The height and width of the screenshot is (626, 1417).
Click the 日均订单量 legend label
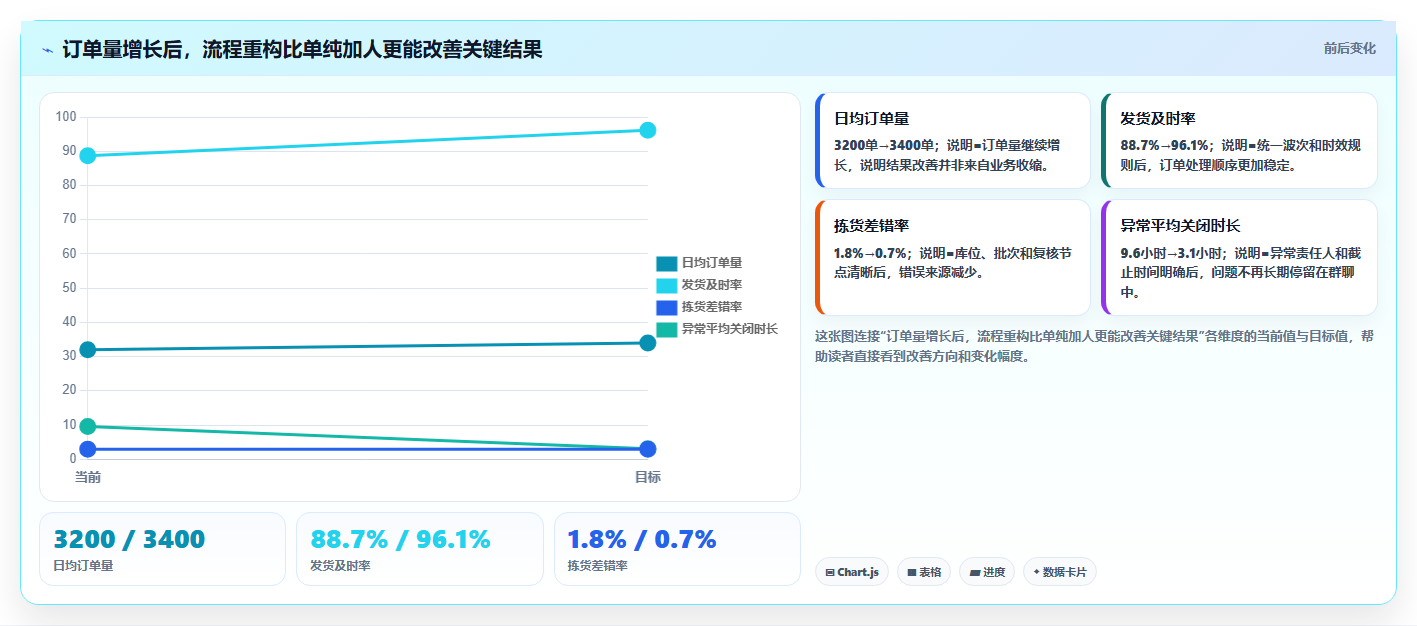(712, 263)
